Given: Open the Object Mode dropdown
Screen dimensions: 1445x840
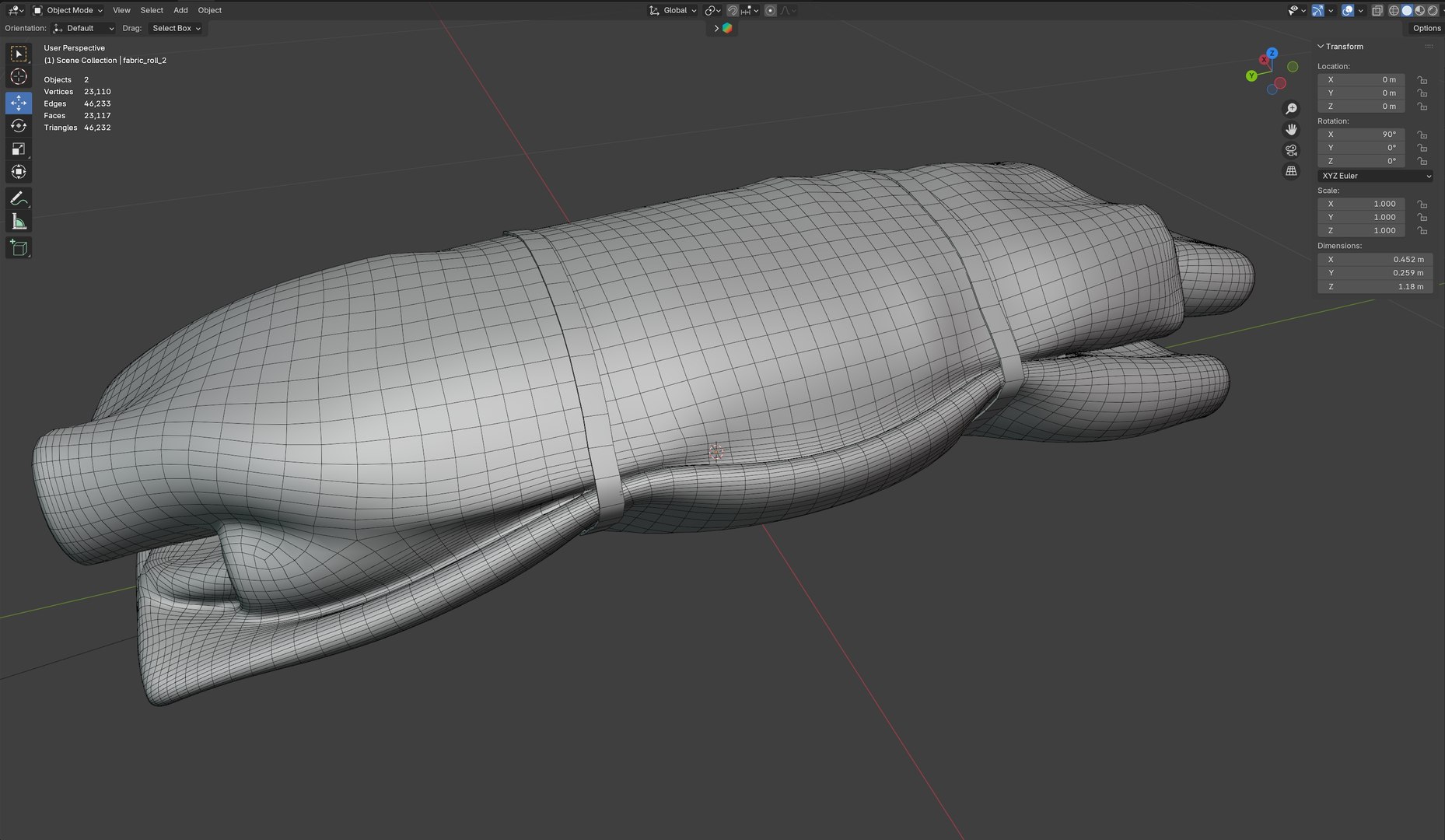Looking at the screenshot, I should point(68,10).
